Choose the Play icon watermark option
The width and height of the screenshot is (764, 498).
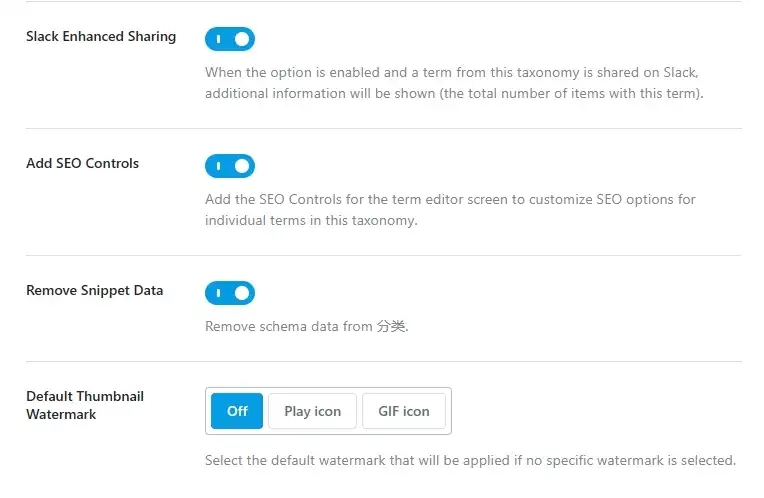pyautogui.click(x=312, y=411)
